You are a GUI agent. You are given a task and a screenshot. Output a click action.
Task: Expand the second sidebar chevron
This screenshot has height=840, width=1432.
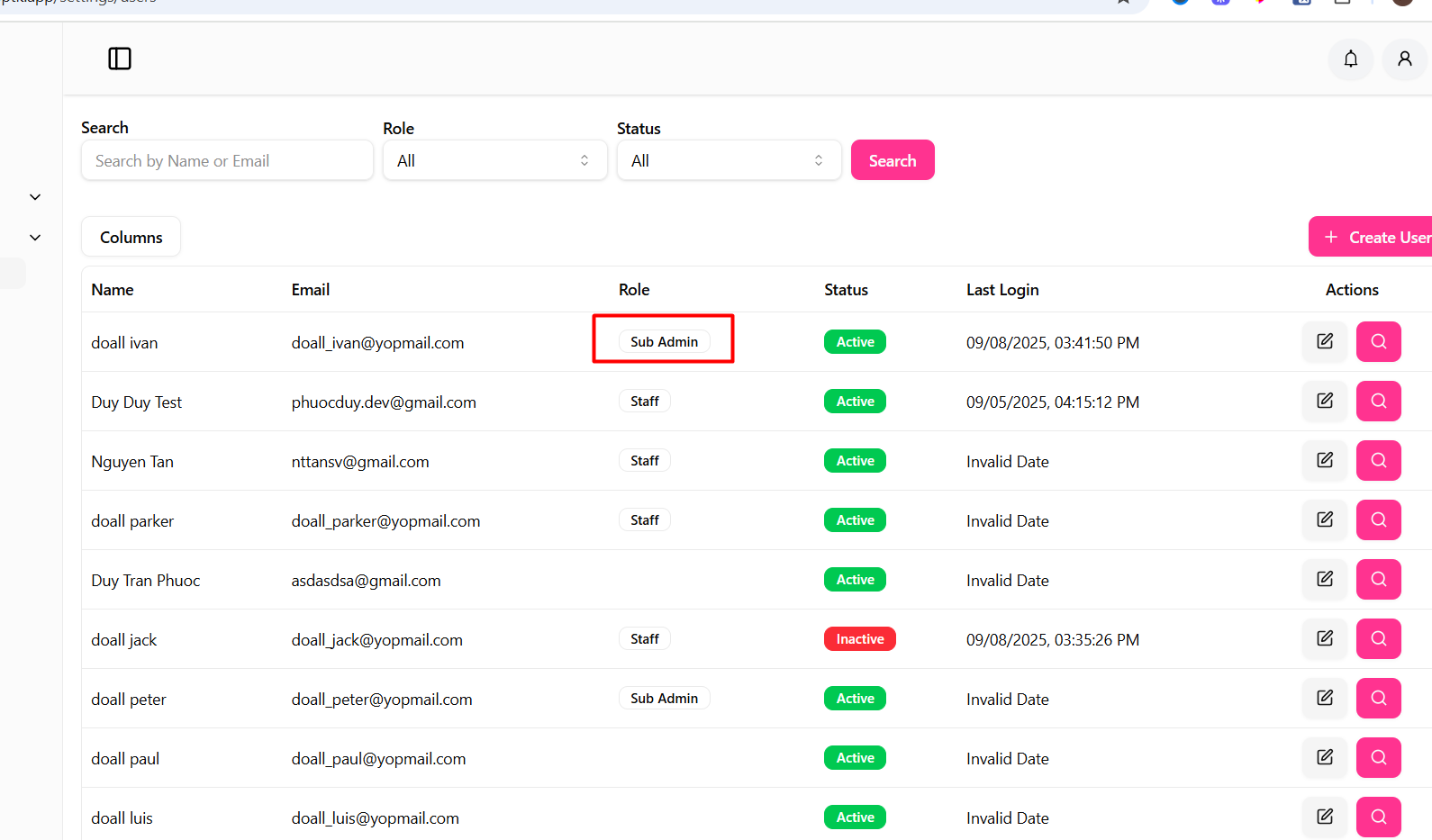[x=35, y=238]
